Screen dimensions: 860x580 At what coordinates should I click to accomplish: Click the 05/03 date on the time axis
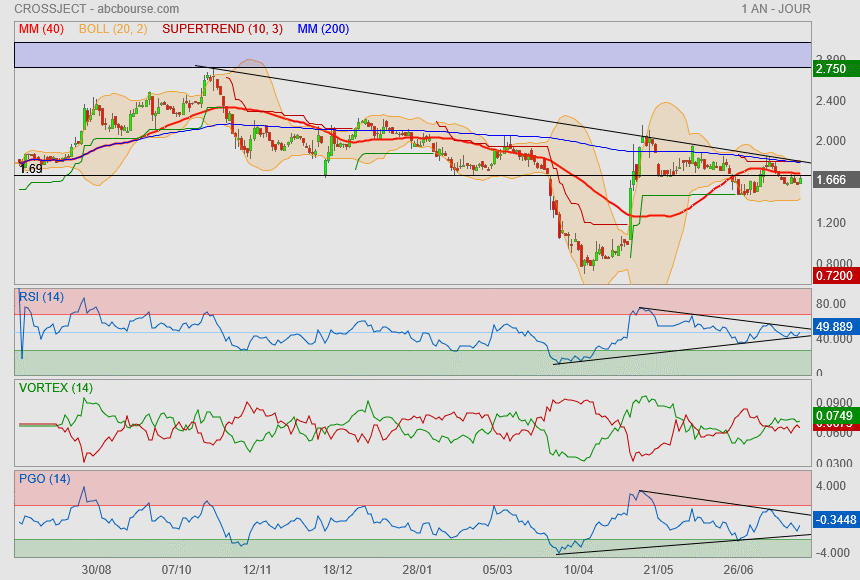coord(497,570)
